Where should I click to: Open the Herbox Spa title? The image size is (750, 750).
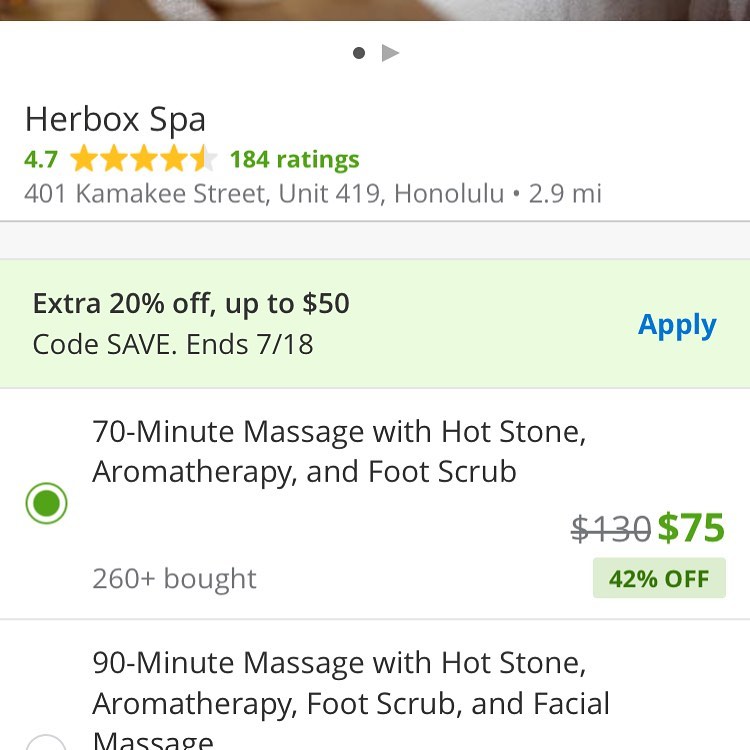point(115,120)
